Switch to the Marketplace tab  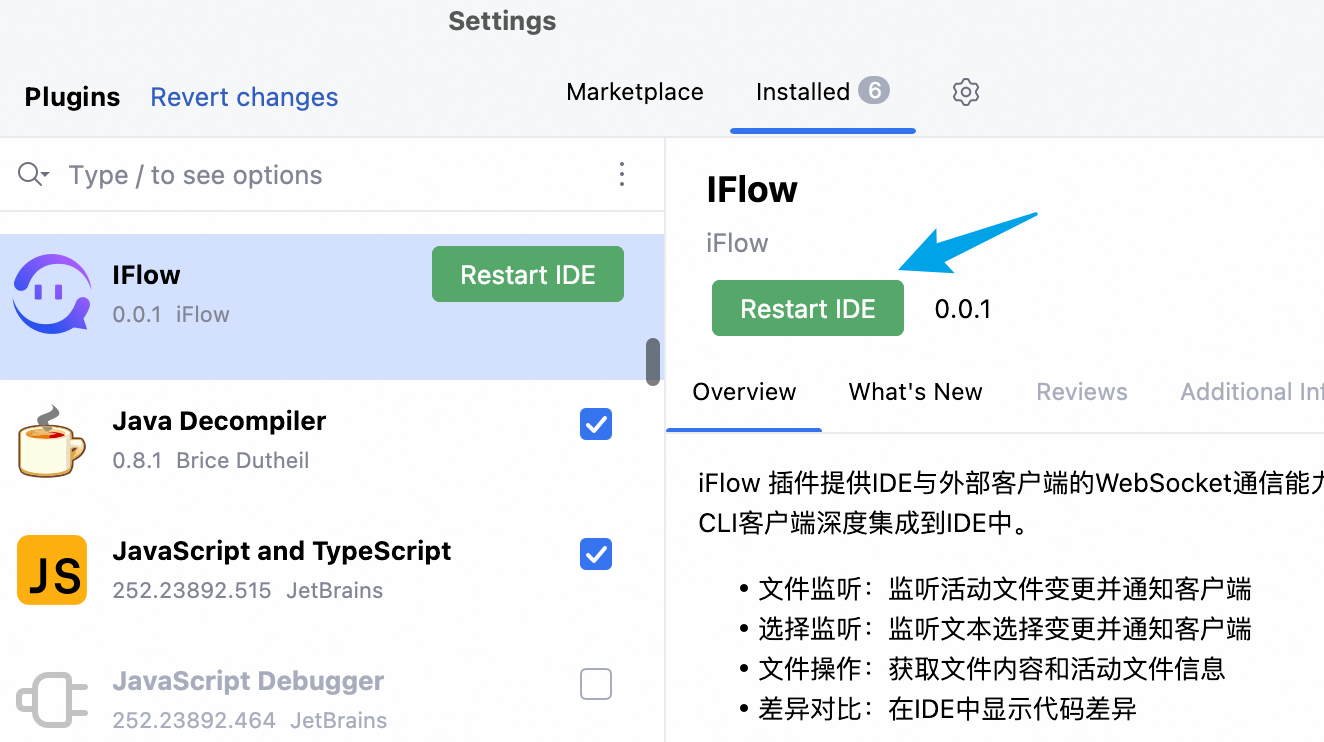pos(634,92)
